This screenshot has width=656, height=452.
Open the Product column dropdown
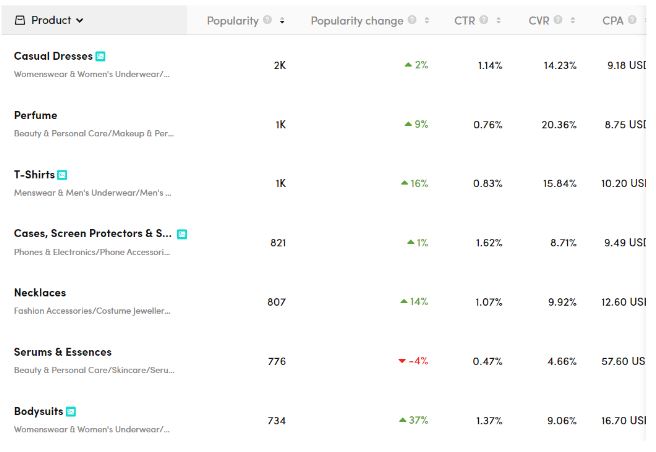(x=50, y=20)
